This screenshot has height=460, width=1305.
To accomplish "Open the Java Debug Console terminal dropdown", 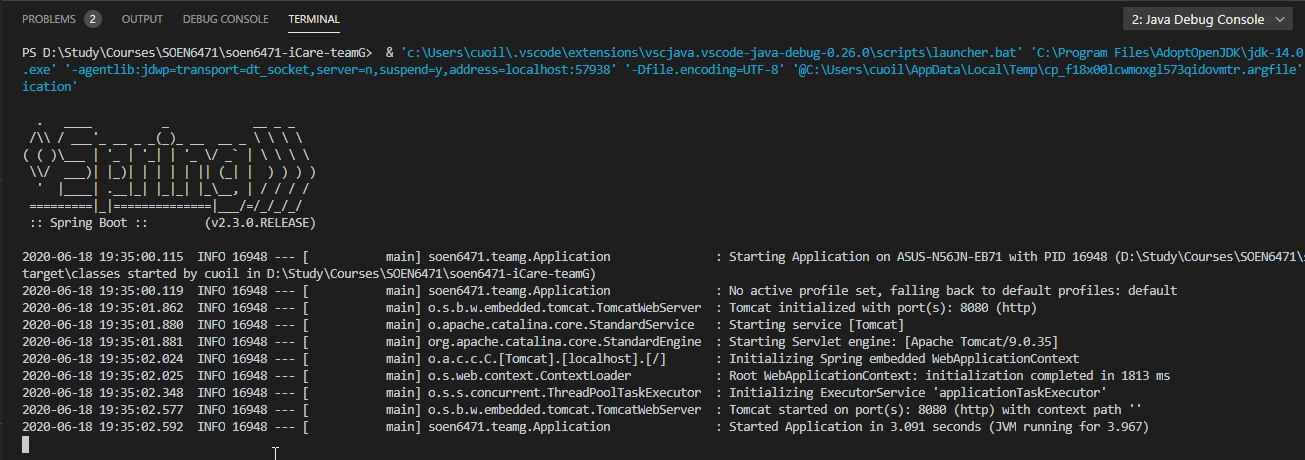I will 1209,19.
